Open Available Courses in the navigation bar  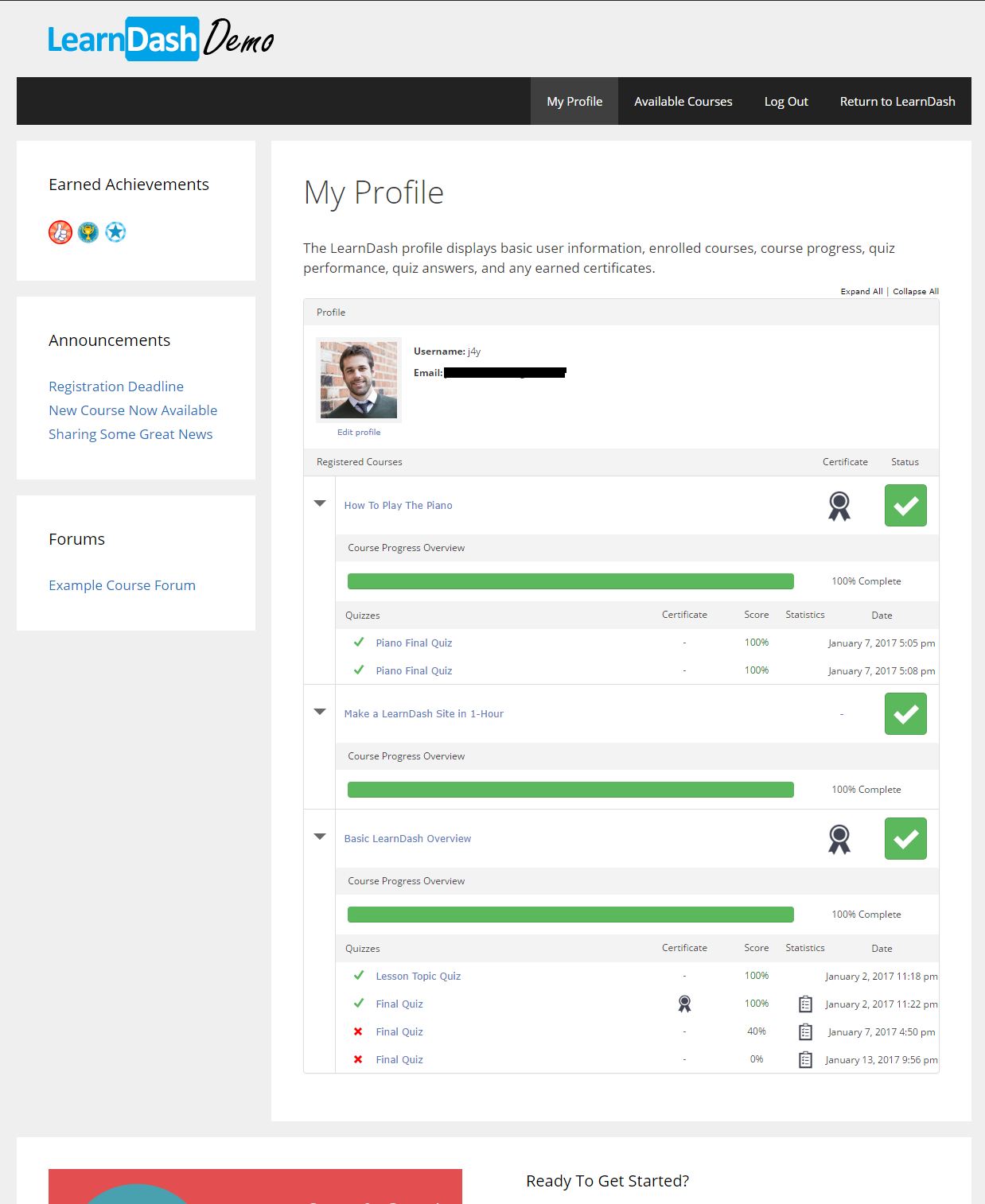683,102
